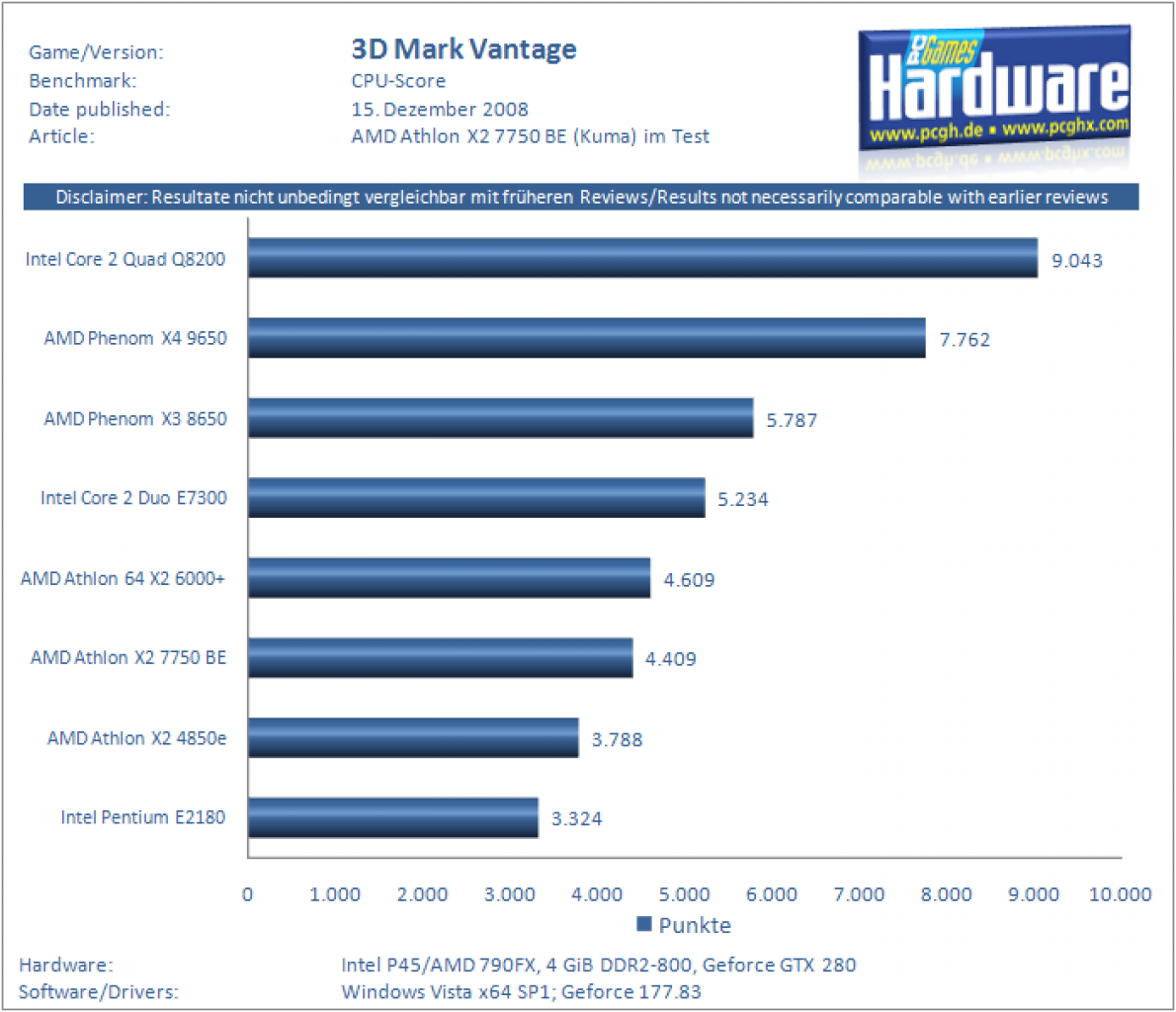Click the score value 5.234
1176x1012 pixels.
[x=742, y=500]
